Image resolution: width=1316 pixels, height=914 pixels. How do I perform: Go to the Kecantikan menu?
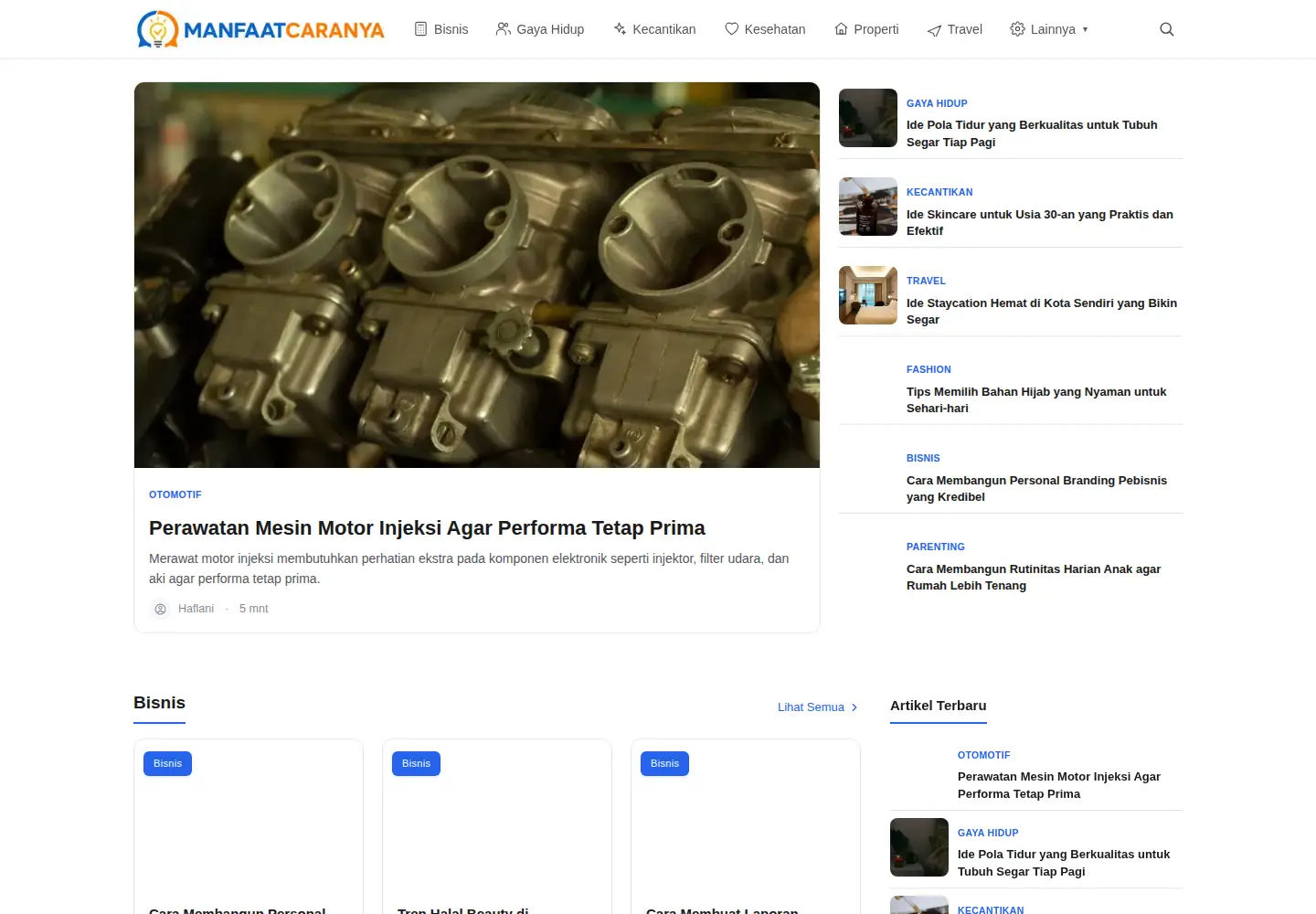click(x=654, y=29)
